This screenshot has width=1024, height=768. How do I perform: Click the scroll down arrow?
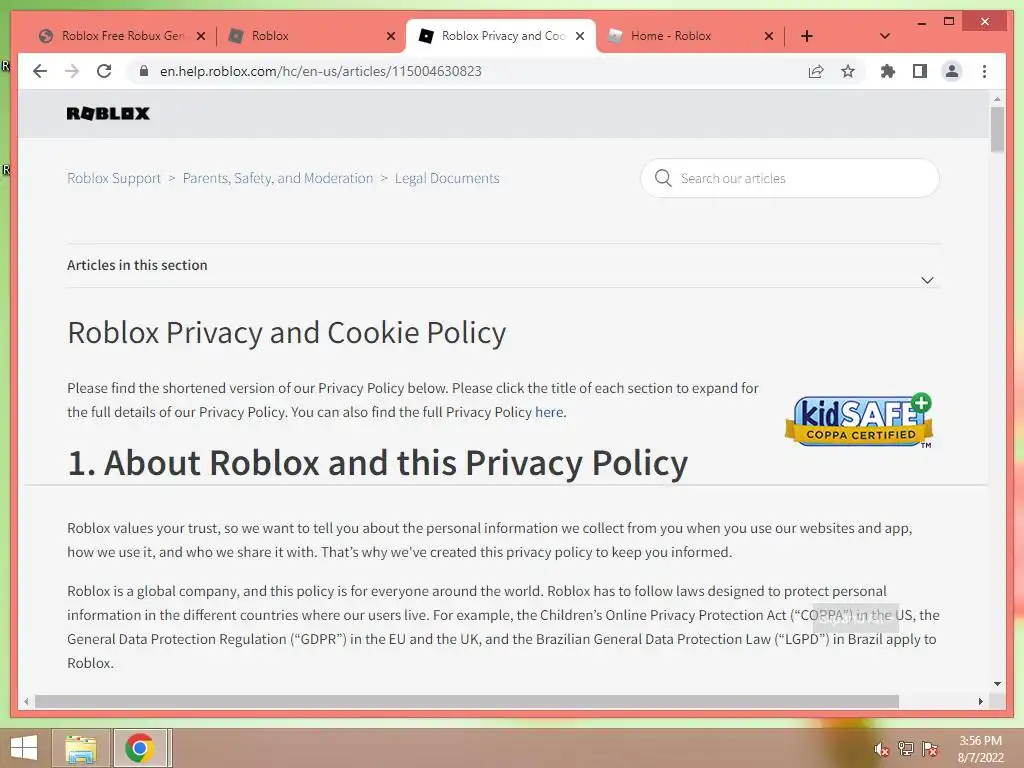coord(997,683)
